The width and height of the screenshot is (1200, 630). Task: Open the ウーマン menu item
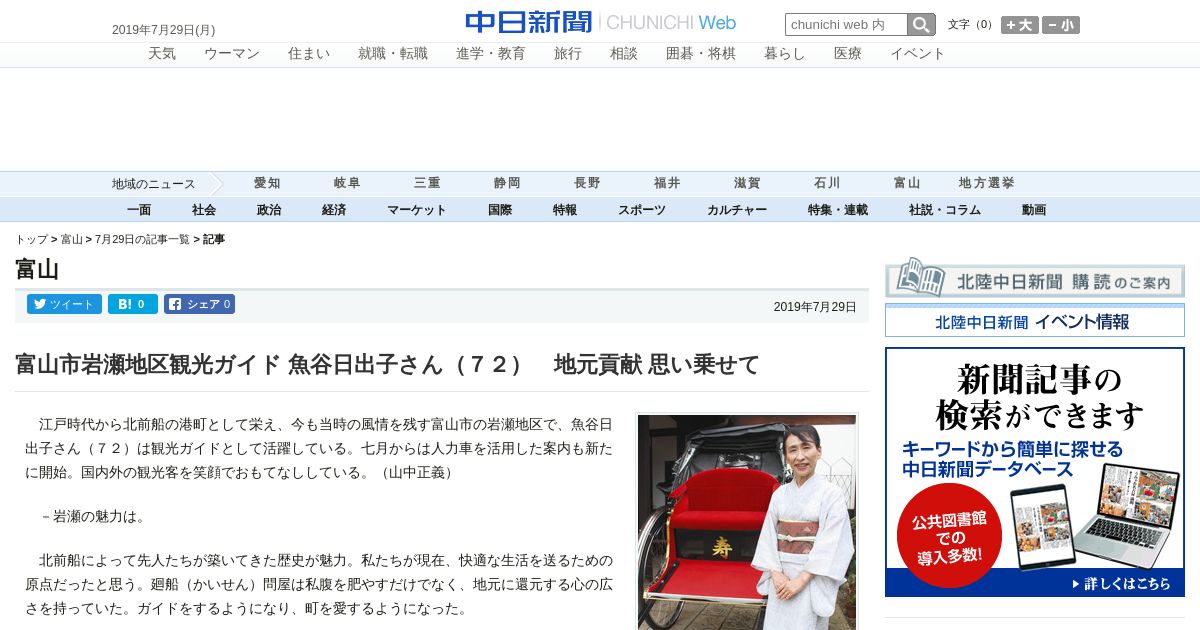tap(232, 54)
